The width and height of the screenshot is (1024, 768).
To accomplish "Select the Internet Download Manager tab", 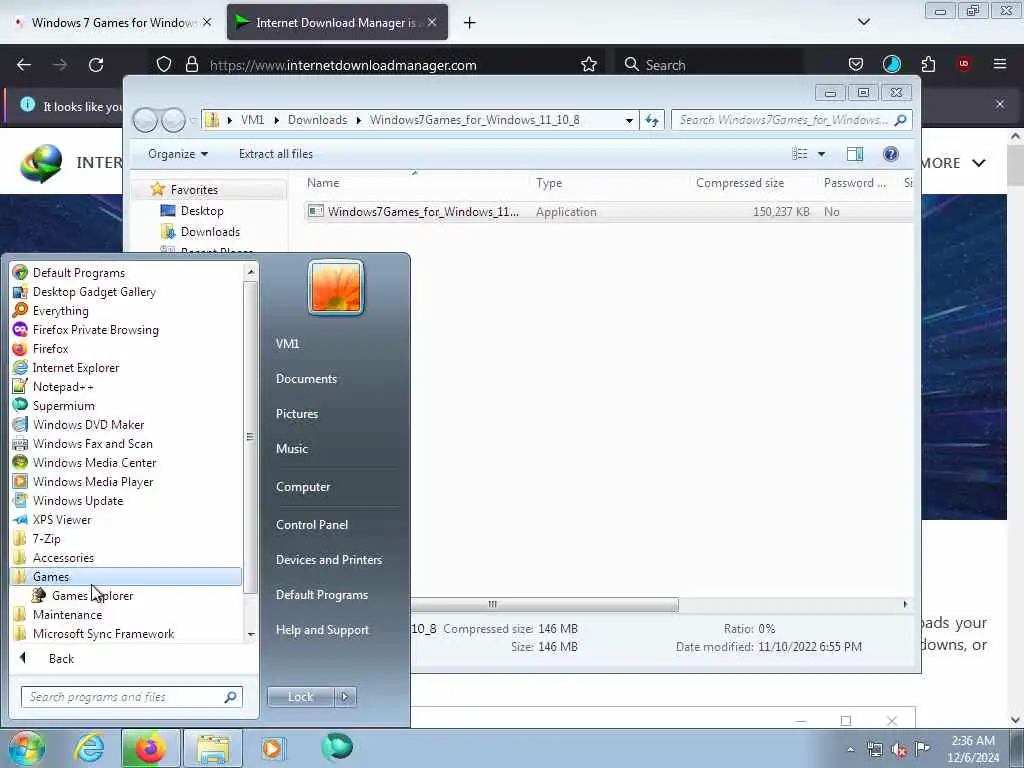I will pyautogui.click(x=336, y=23).
